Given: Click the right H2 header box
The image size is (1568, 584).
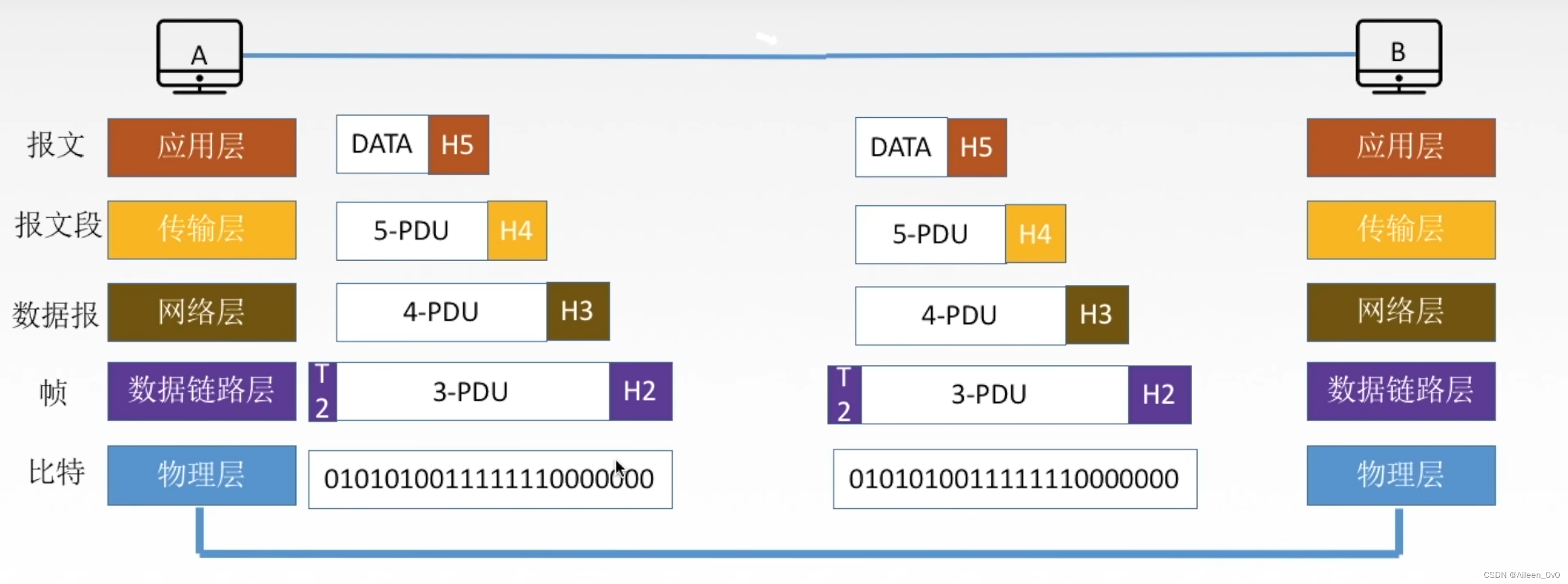Looking at the screenshot, I should click(1158, 394).
